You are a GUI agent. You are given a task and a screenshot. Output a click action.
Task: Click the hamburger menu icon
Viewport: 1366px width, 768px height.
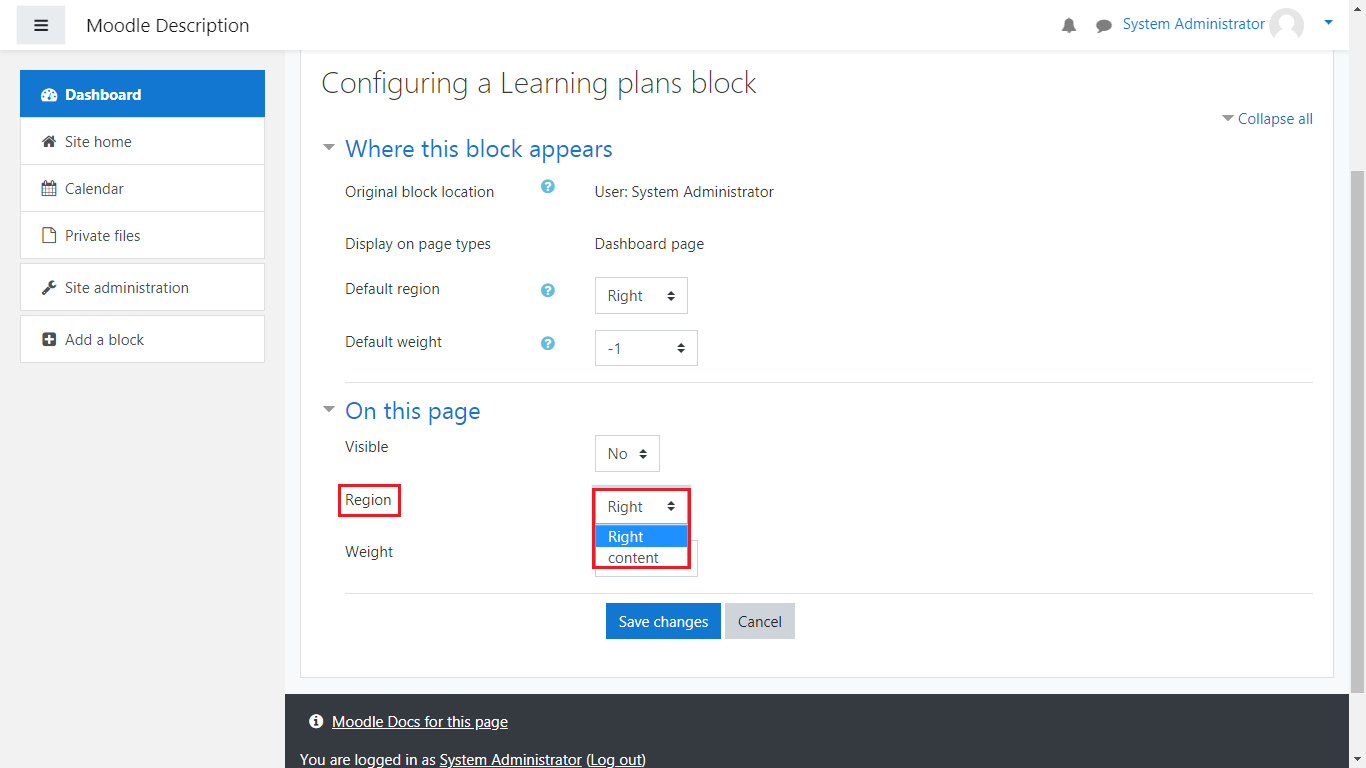41,25
